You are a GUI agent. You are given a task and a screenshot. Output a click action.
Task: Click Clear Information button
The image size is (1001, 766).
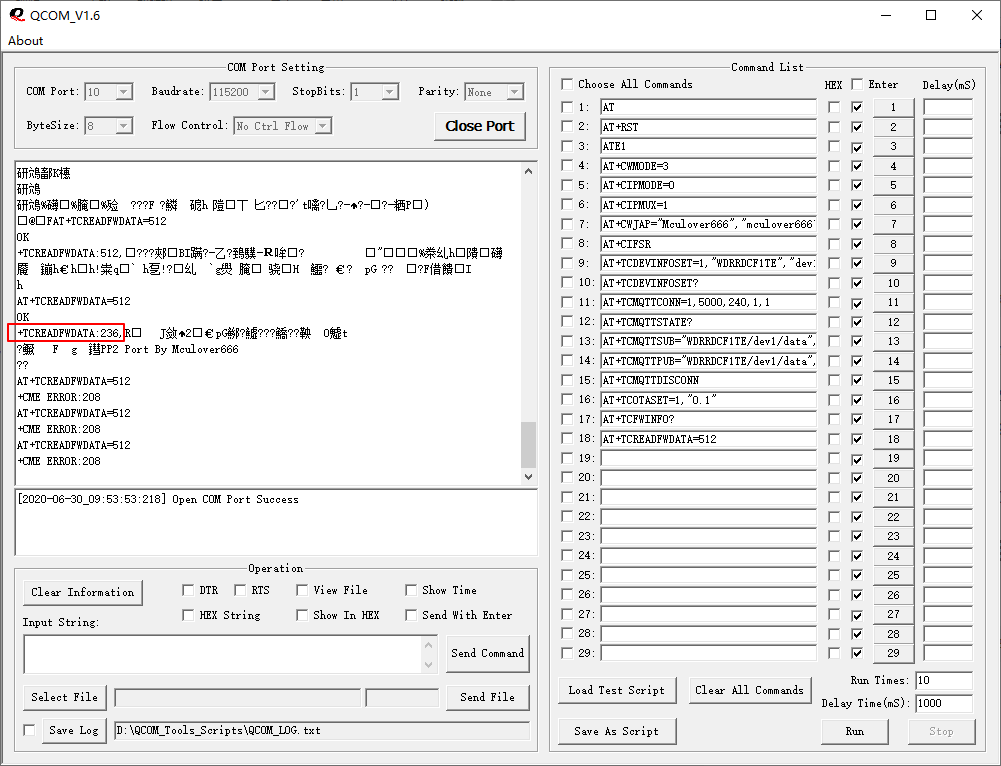[82, 592]
